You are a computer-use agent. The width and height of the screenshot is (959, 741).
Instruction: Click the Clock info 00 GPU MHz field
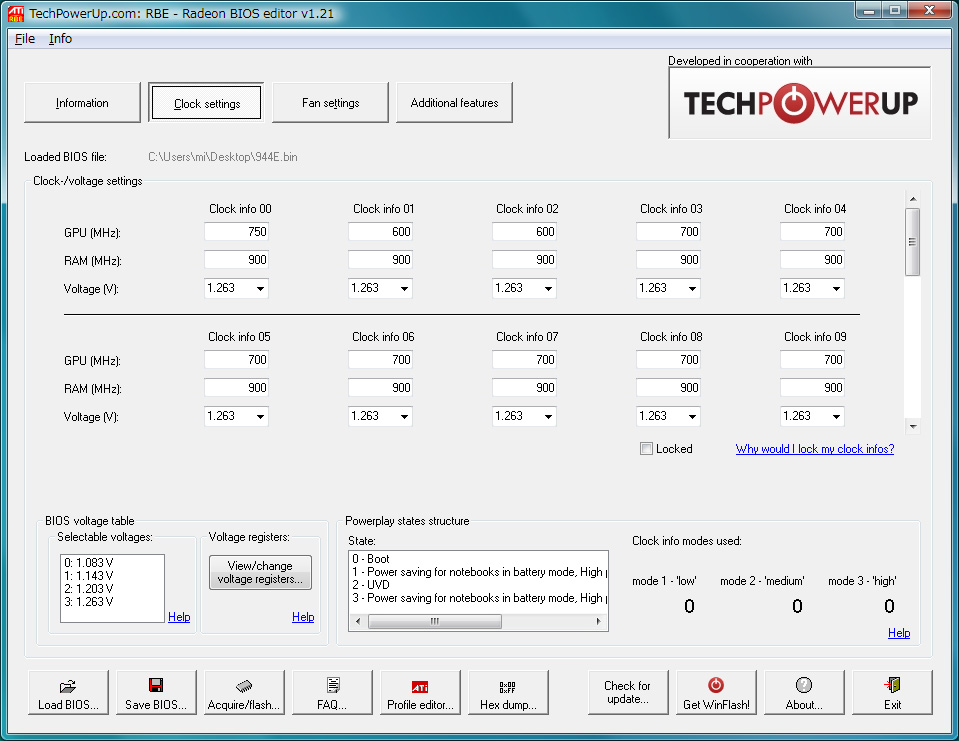(237, 232)
